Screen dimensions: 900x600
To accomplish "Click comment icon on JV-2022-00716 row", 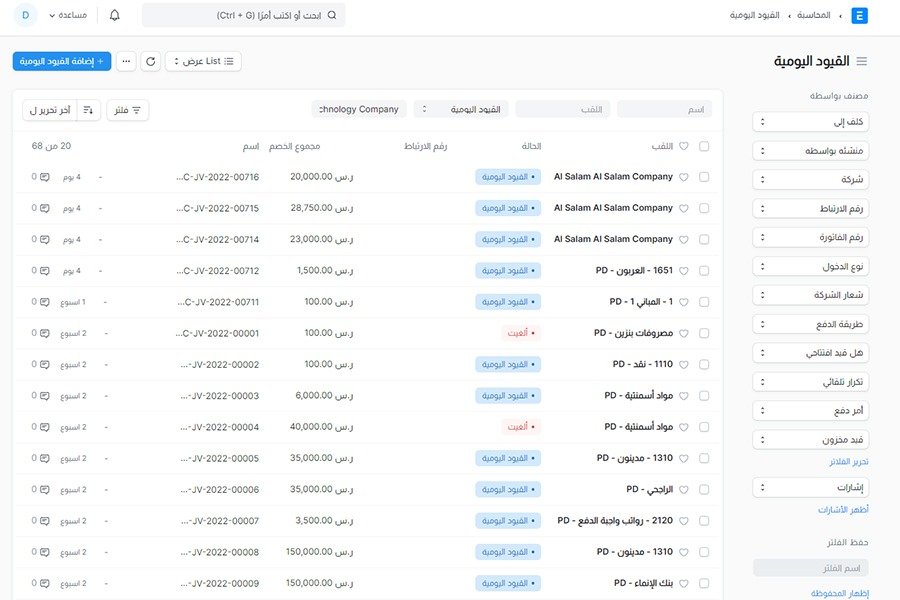I will coord(44,177).
